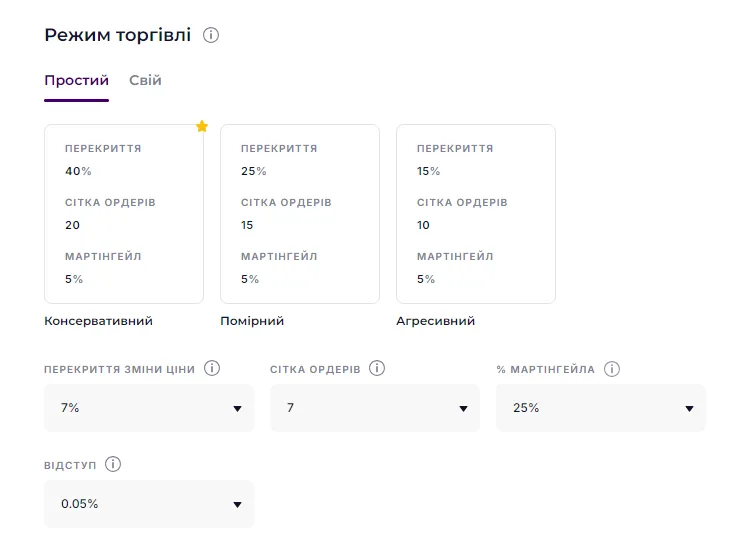Click info icon beside Сітка ордерів label

[x=377, y=368]
